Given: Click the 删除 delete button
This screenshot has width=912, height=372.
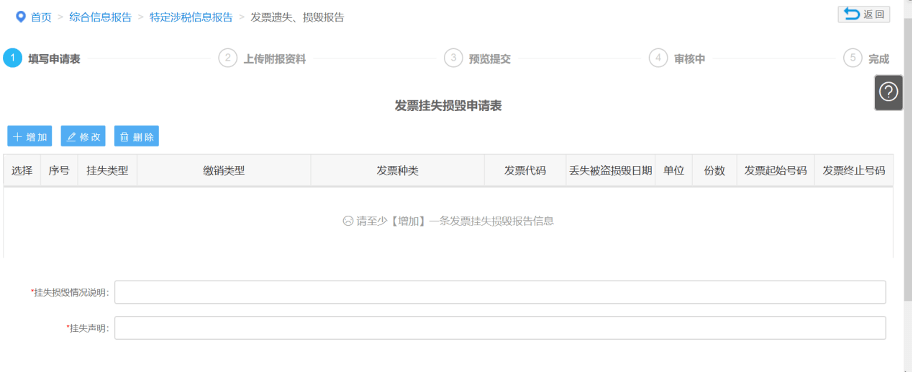Looking at the screenshot, I should [137, 136].
